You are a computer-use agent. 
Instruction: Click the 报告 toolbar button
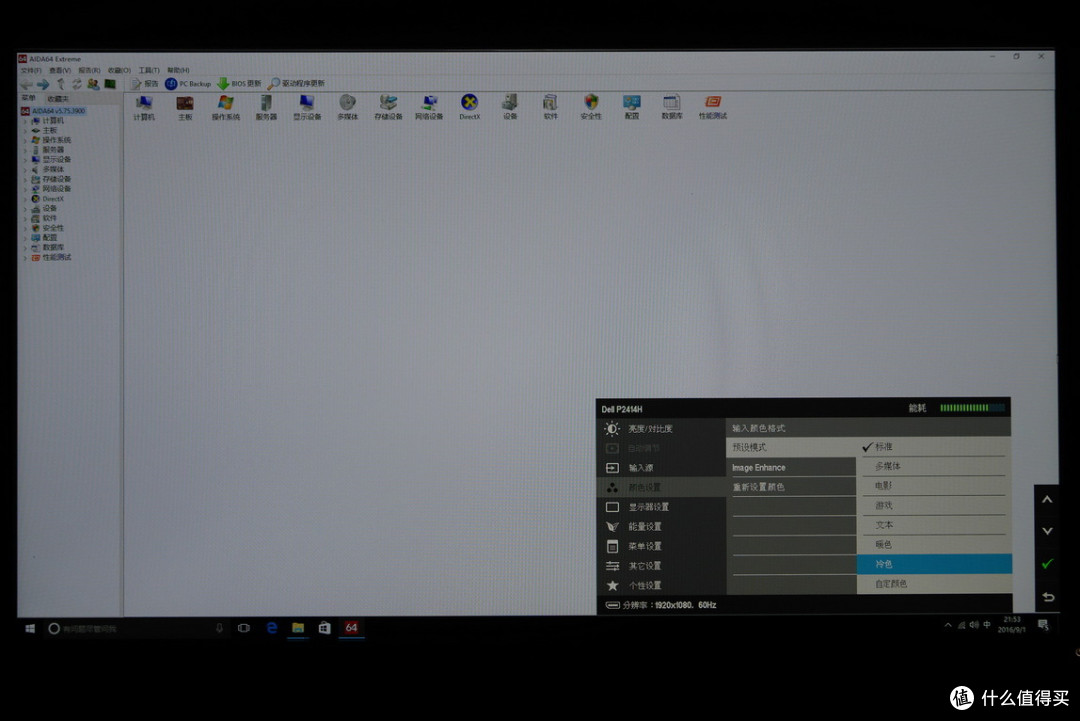coord(144,84)
